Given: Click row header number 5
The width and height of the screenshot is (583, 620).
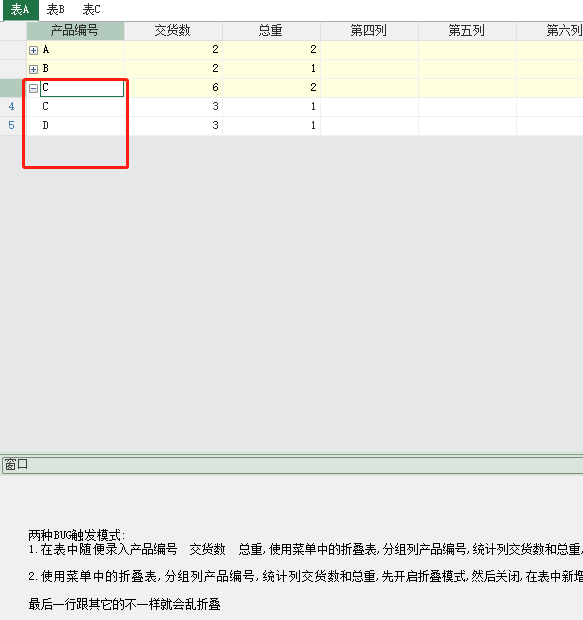Looking at the screenshot, I should (x=12, y=125).
